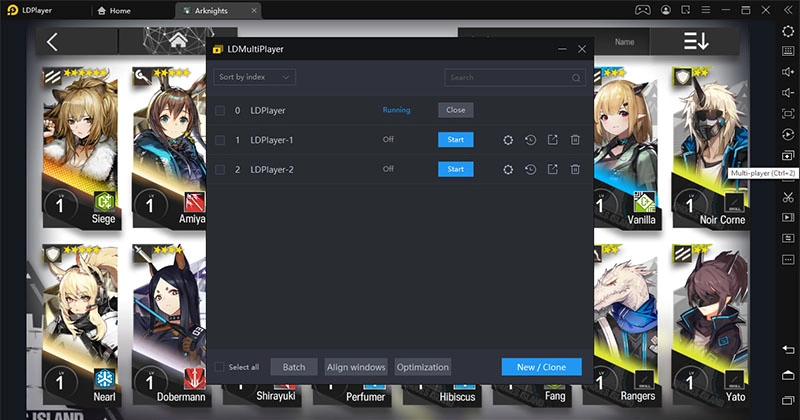This screenshot has height=420, width=800.
Task: Open the synchronizer/operation recorder icon in sidebar
Action: (x=788, y=134)
